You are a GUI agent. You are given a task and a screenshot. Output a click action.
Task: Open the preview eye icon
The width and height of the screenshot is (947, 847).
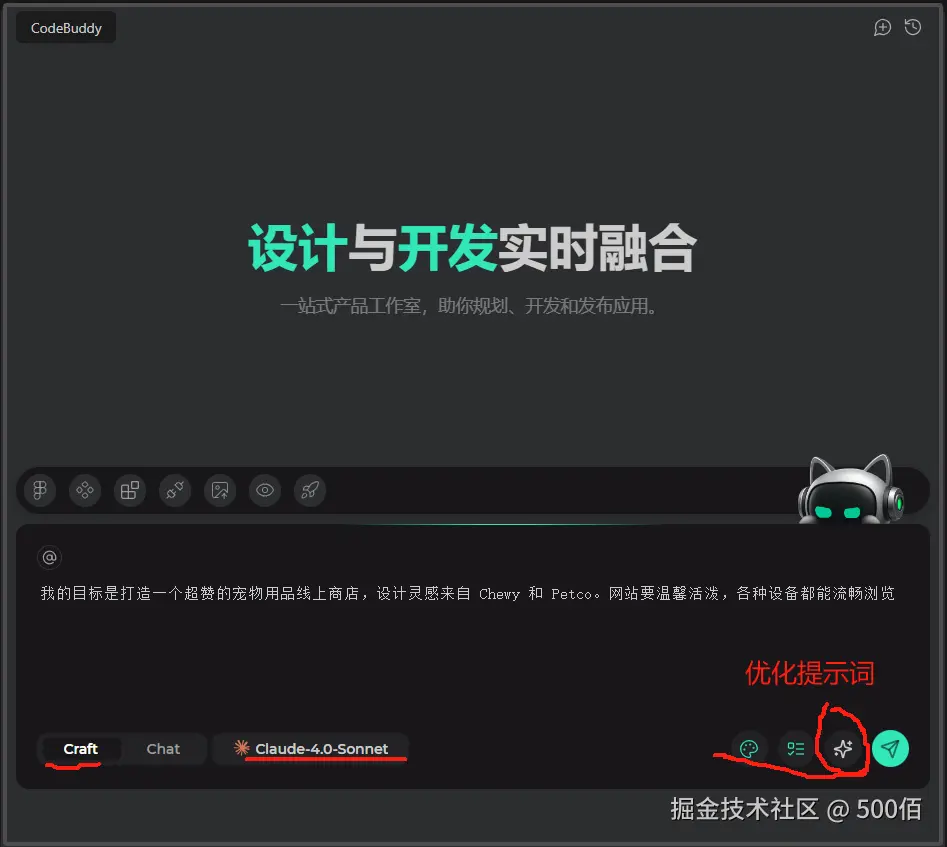[x=264, y=490]
